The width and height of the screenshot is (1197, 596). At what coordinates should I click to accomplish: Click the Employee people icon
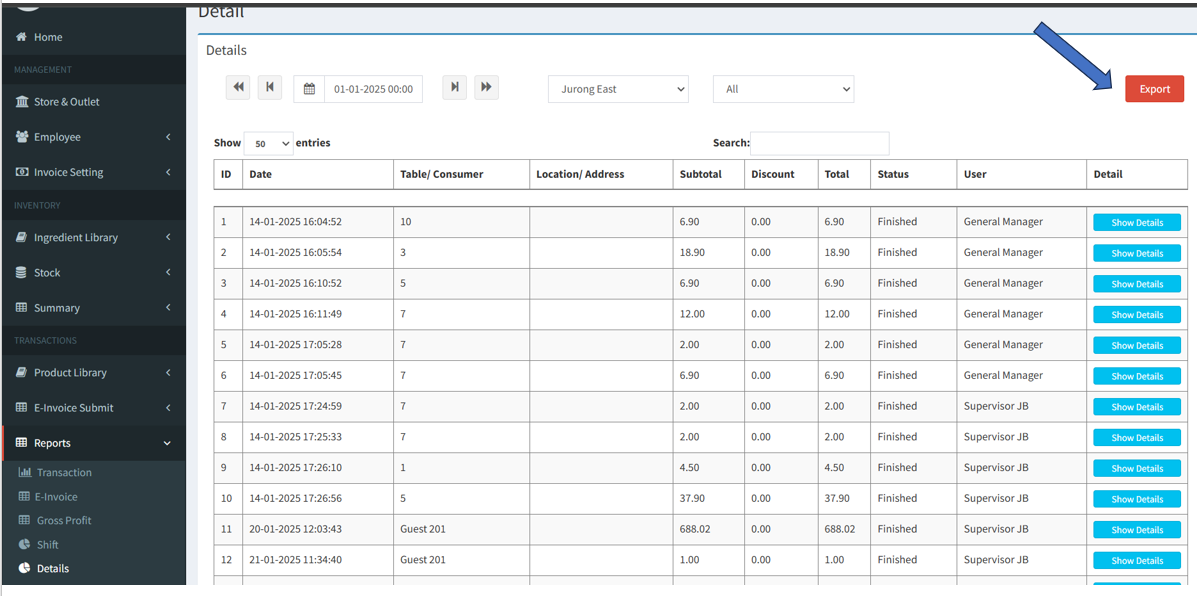pyautogui.click(x=21, y=137)
